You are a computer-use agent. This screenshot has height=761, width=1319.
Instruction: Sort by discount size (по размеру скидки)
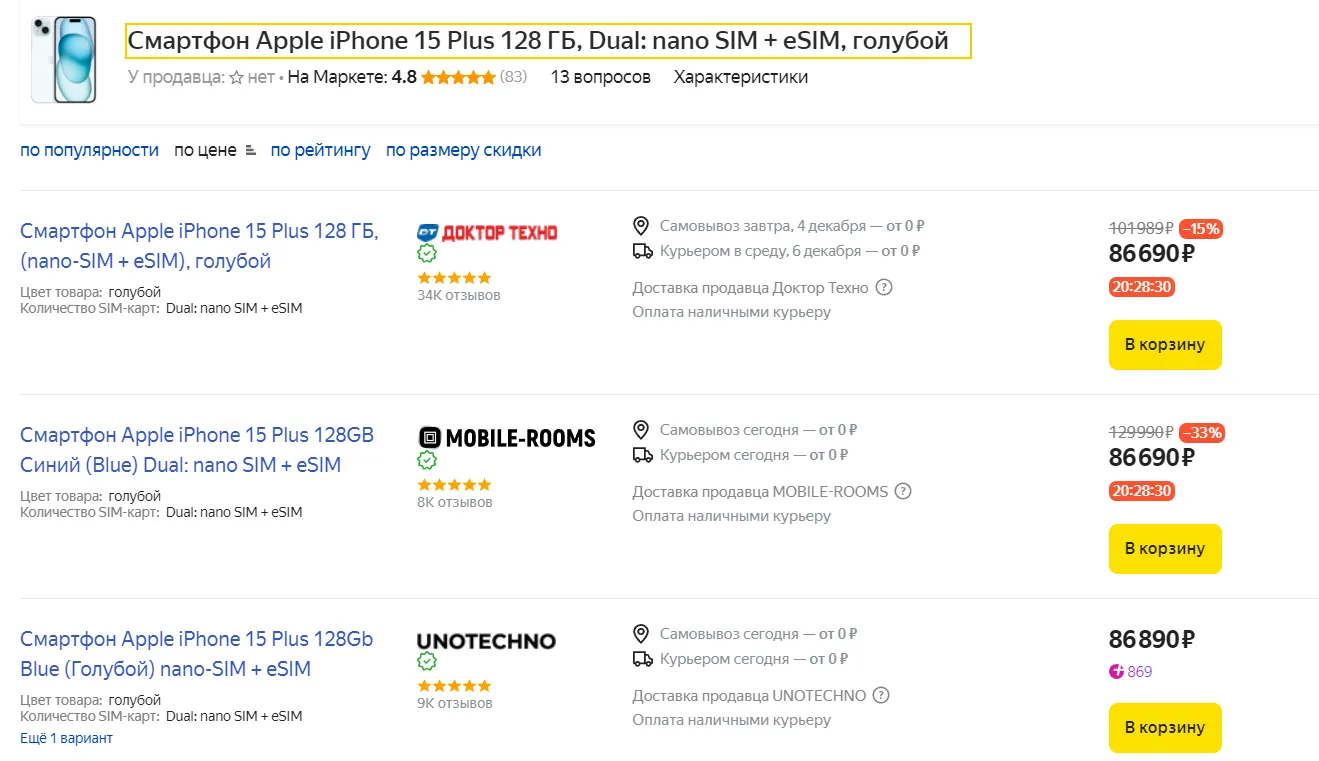pyautogui.click(x=463, y=150)
